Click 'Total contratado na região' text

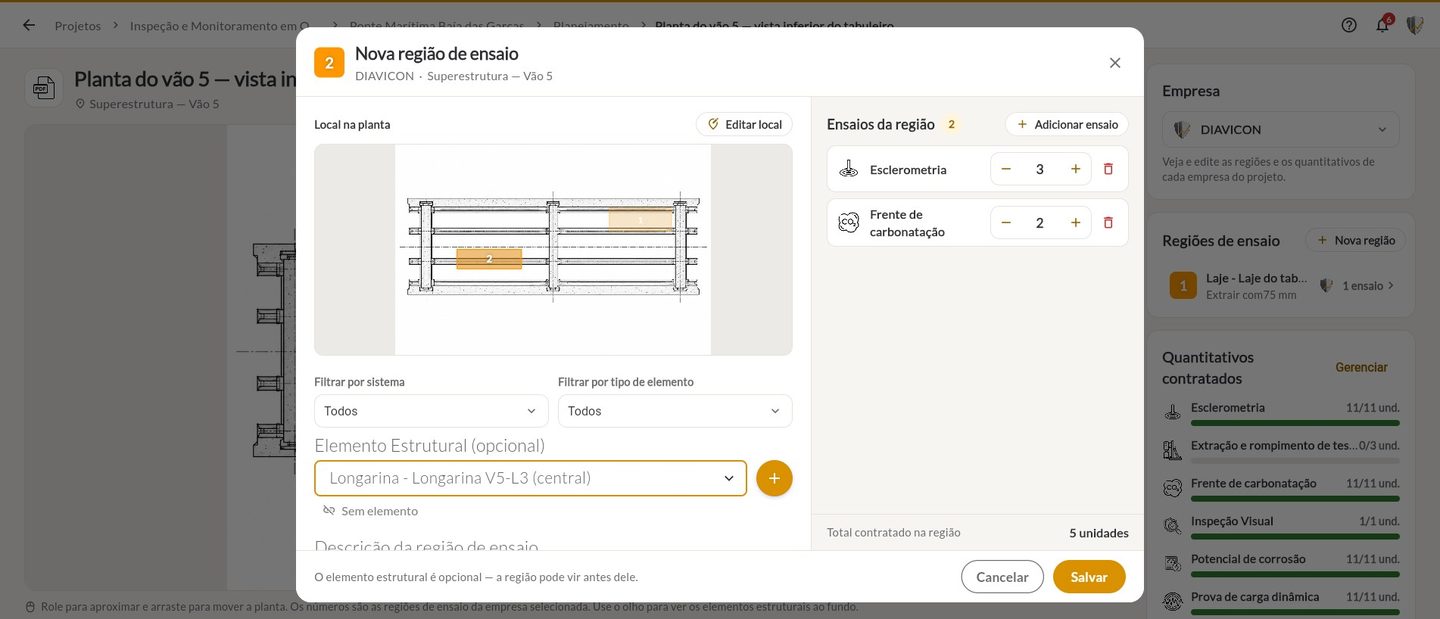[894, 533]
